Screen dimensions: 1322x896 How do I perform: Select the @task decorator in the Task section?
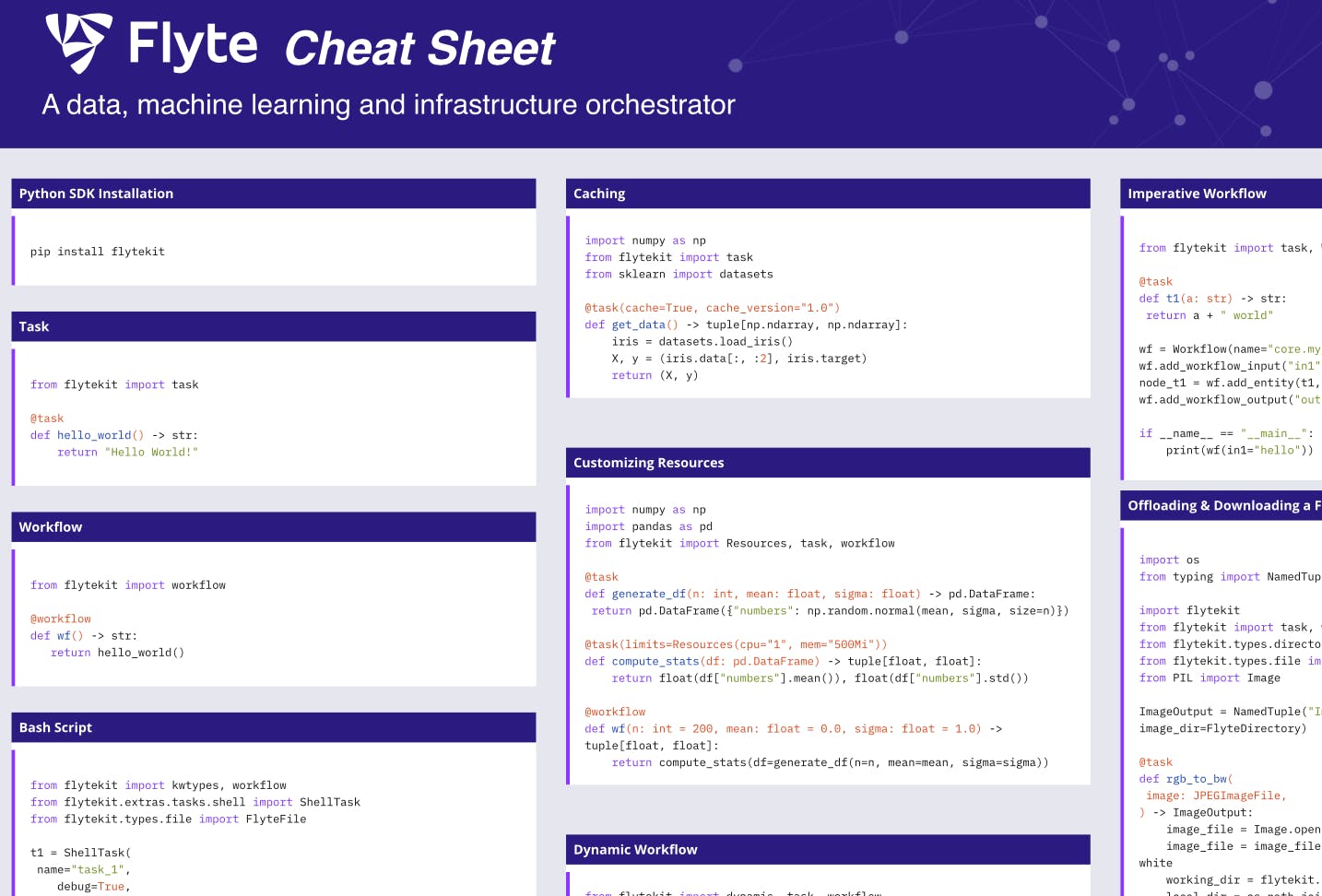coord(47,418)
